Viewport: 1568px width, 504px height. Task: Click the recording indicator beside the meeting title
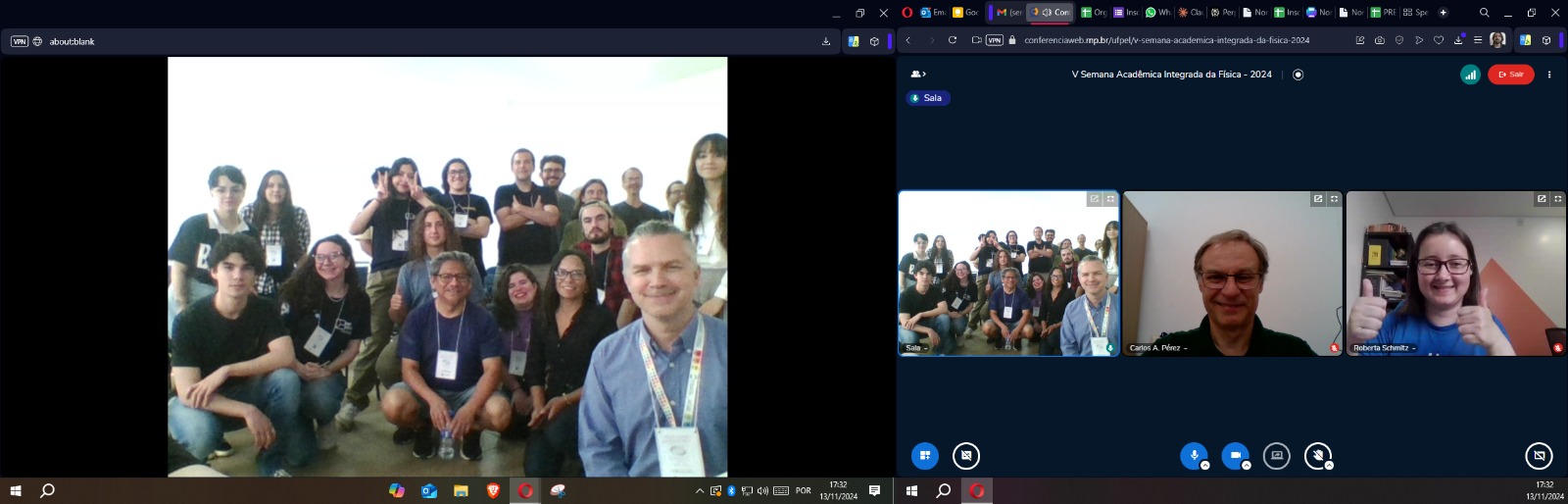(1298, 75)
